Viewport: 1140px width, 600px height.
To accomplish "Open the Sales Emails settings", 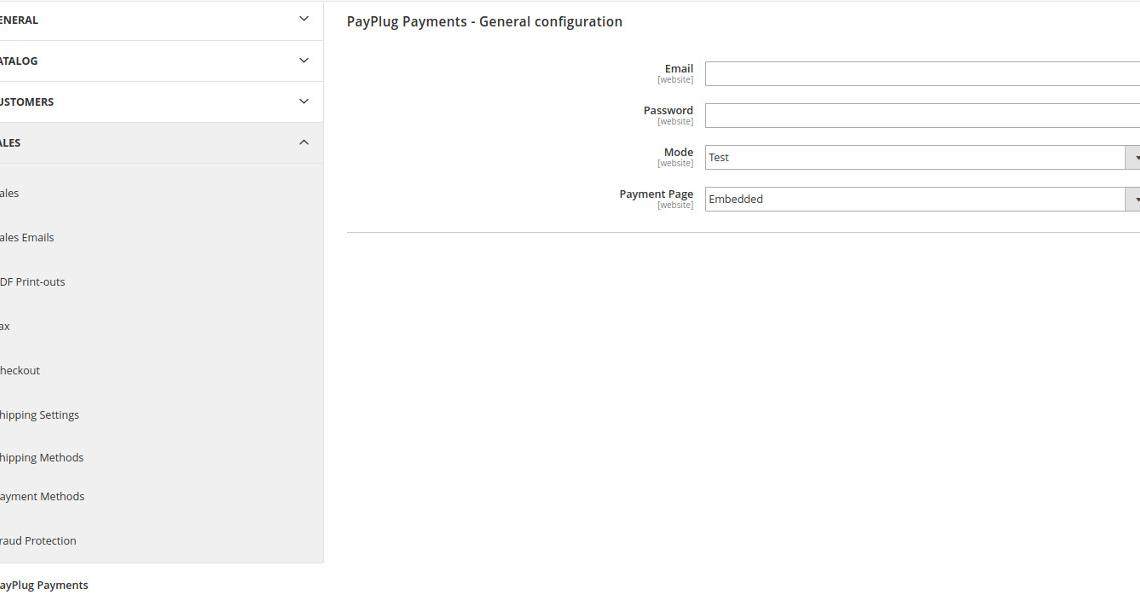I will [x=27, y=237].
